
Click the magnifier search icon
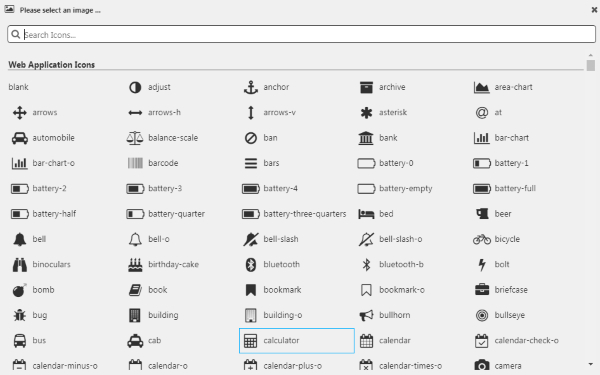tap(15, 34)
